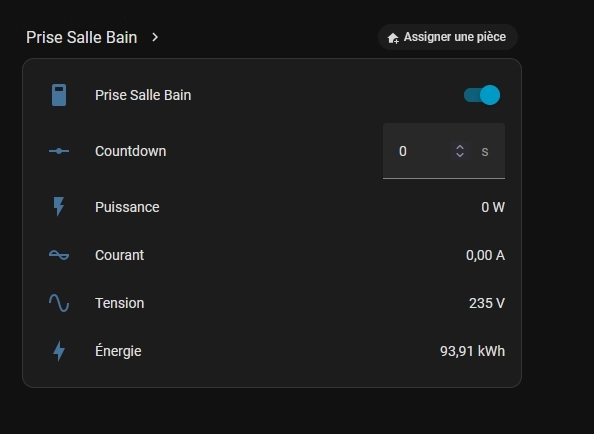Show details of the 235 V reading
Viewport: 594px width, 434px height.
tap(487, 303)
